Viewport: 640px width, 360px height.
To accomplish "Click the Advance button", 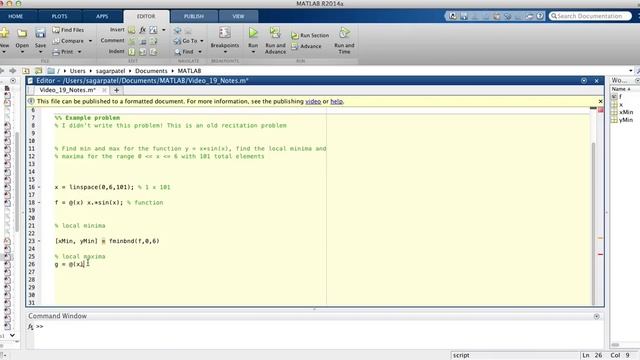I will (x=306, y=47).
